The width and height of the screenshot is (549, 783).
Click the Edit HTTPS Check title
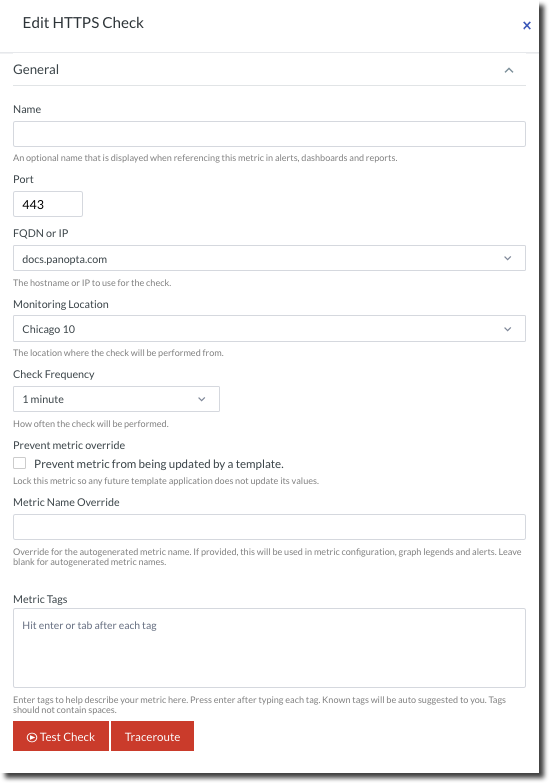point(83,23)
